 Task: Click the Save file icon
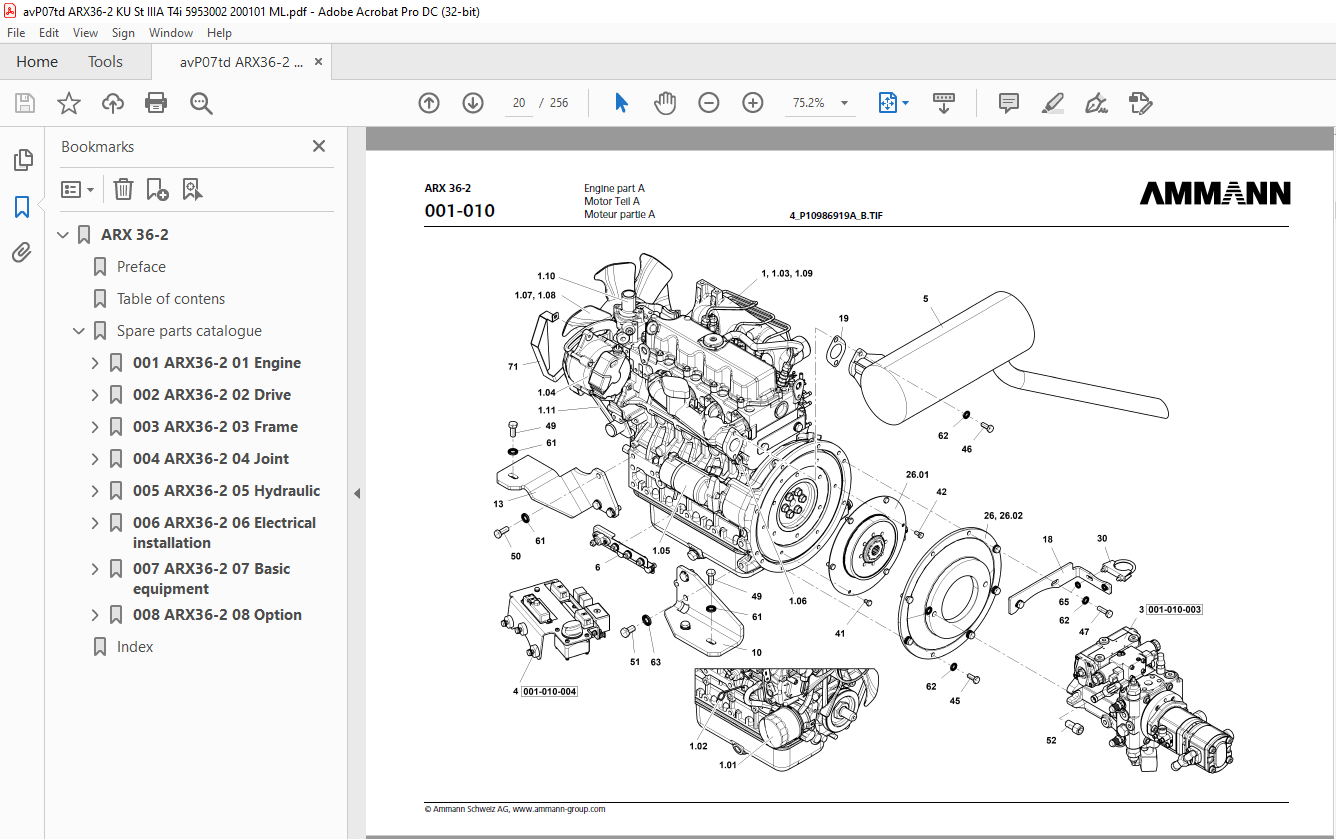click(x=25, y=103)
